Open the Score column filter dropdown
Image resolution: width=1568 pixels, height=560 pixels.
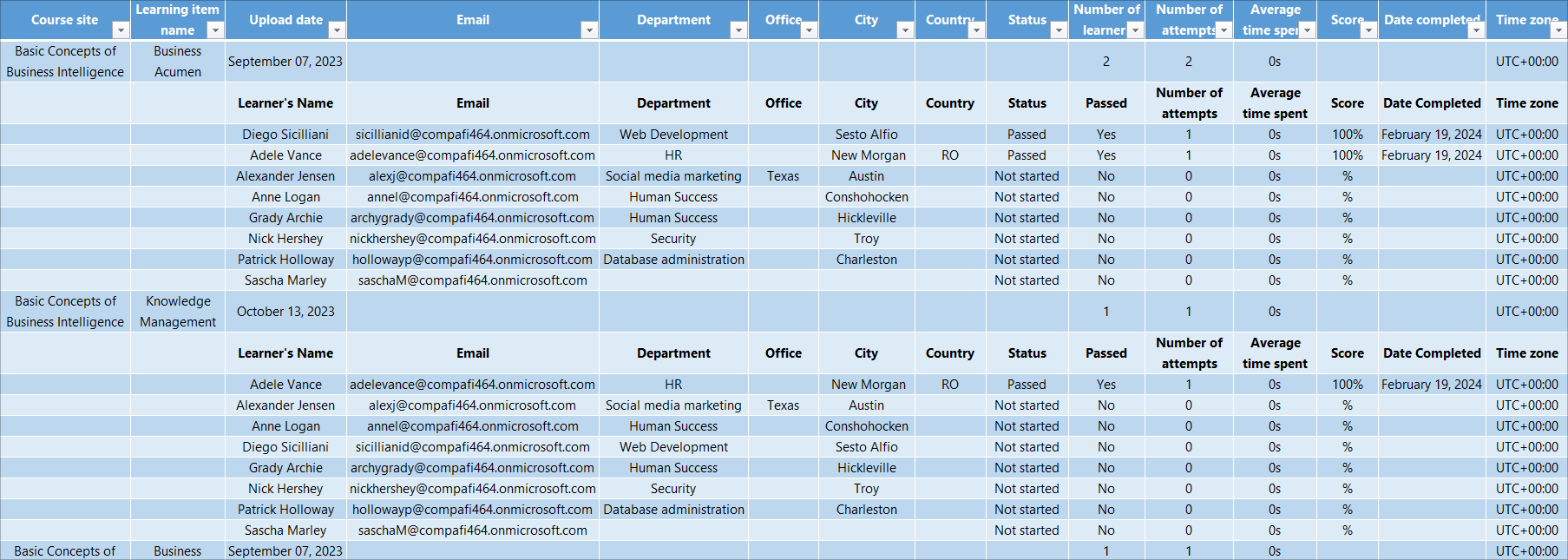coord(1368,30)
